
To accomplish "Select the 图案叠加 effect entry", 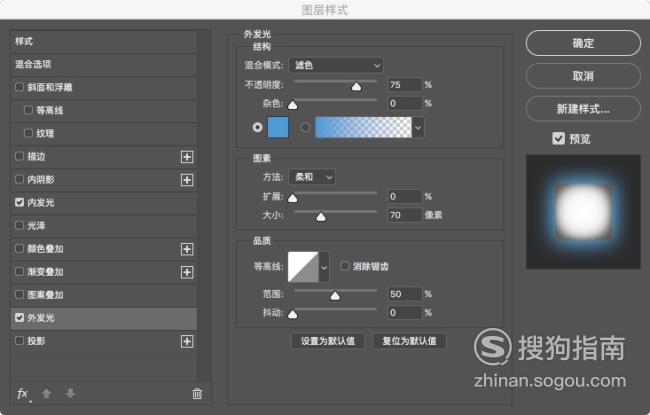I will click(103, 295).
